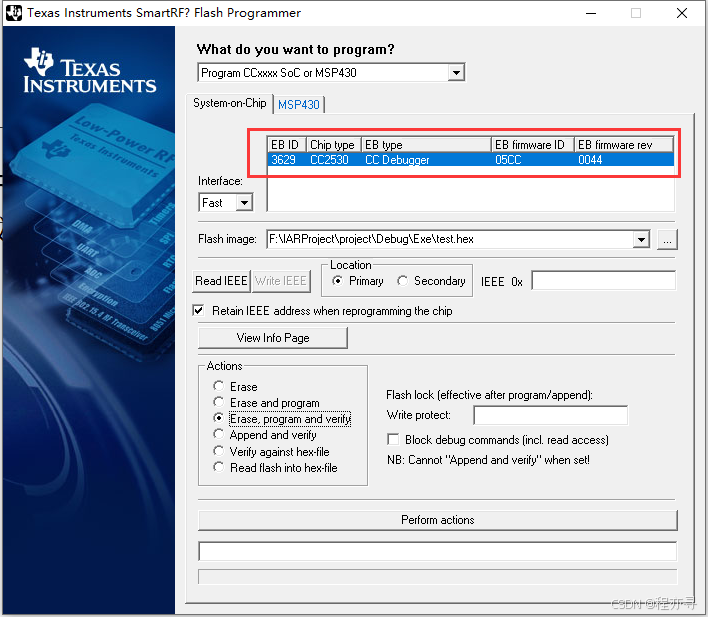Image resolution: width=708 pixels, height=617 pixels.
Task: Click the CC2530 chip type cell
Action: (x=329, y=160)
